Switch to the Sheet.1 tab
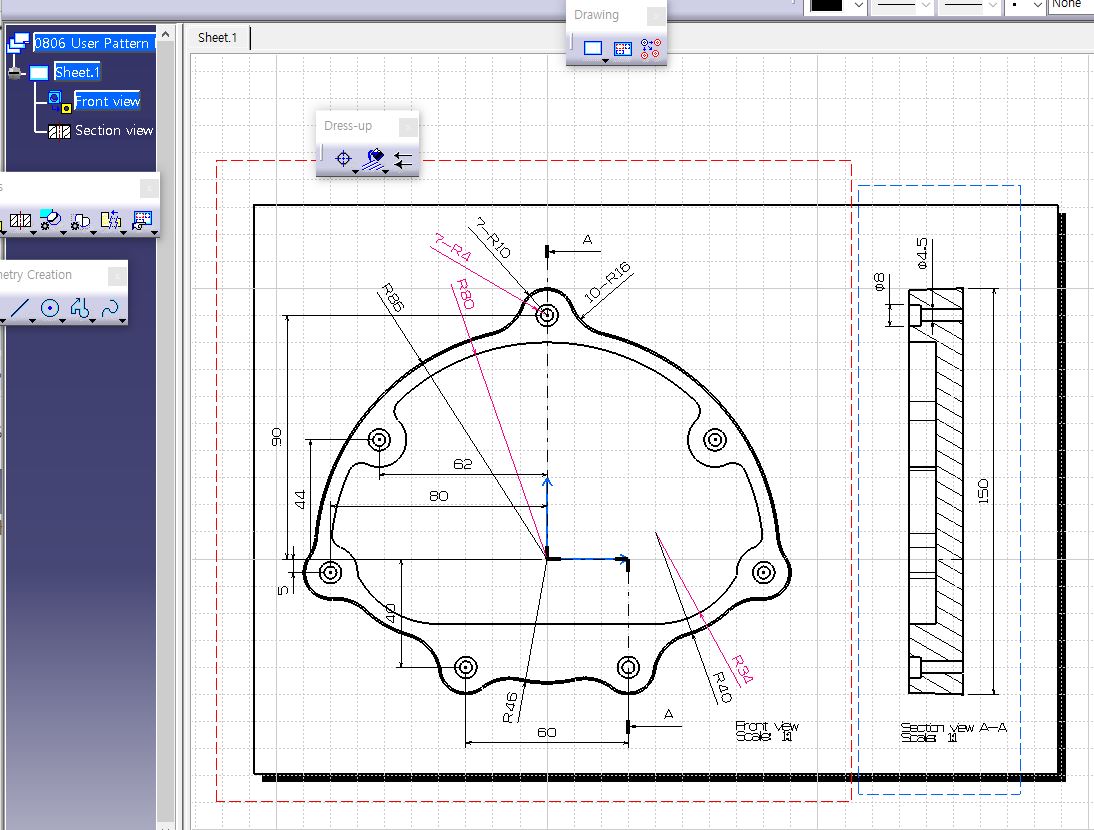1094x830 pixels. pos(218,38)
